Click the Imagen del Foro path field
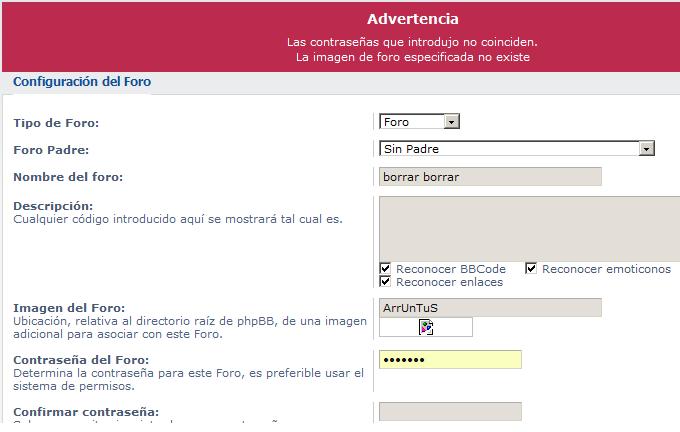Image resolution: width=680 pixels, height=432 pixels. 490,308
